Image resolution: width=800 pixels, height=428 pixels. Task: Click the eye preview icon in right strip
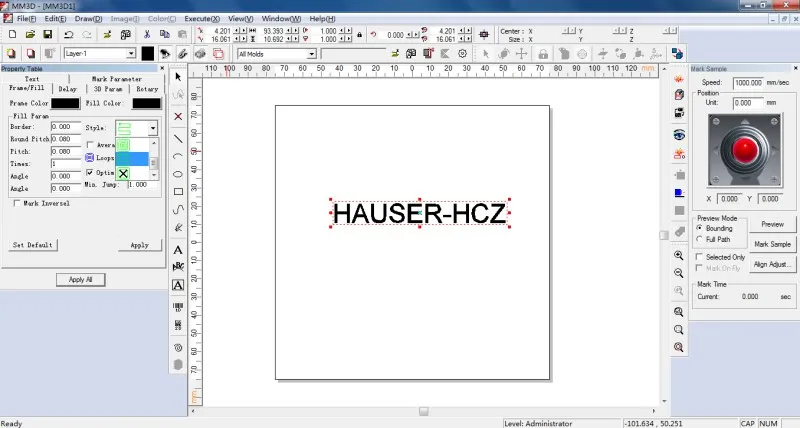click(679, 135)
